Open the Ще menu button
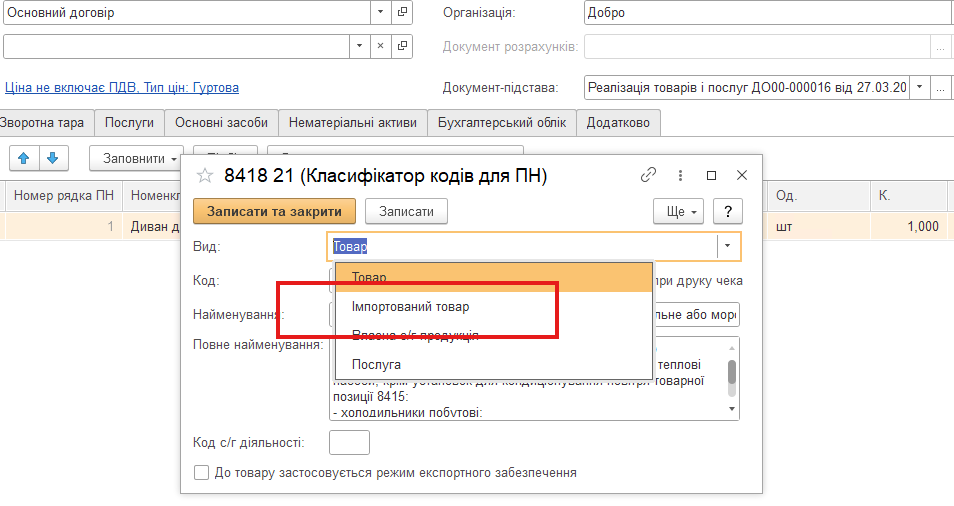This screenshot has height=506, width=954. pyautogui.click(x=678, y=212)
